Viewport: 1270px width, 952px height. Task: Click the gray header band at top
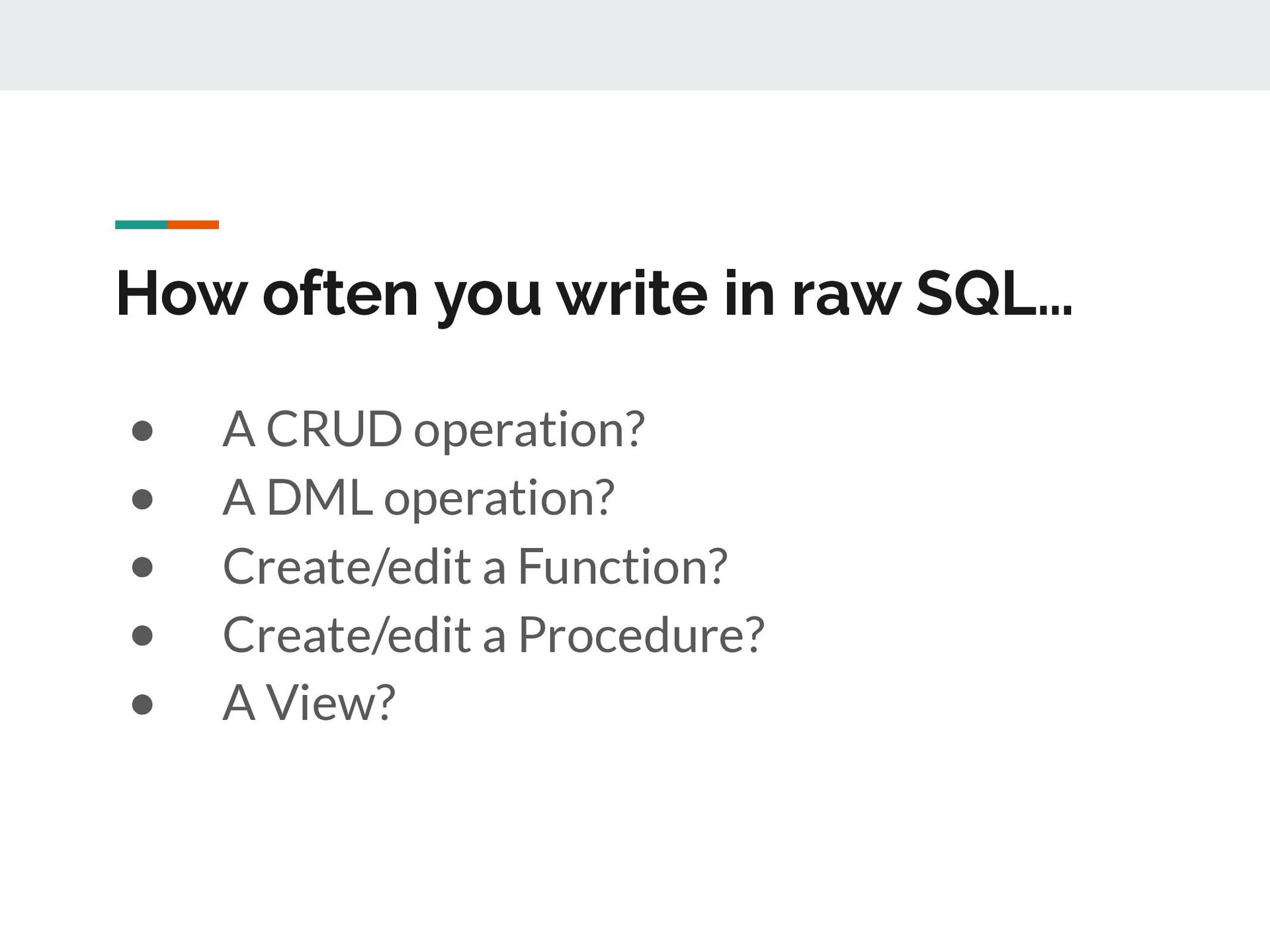635,45
